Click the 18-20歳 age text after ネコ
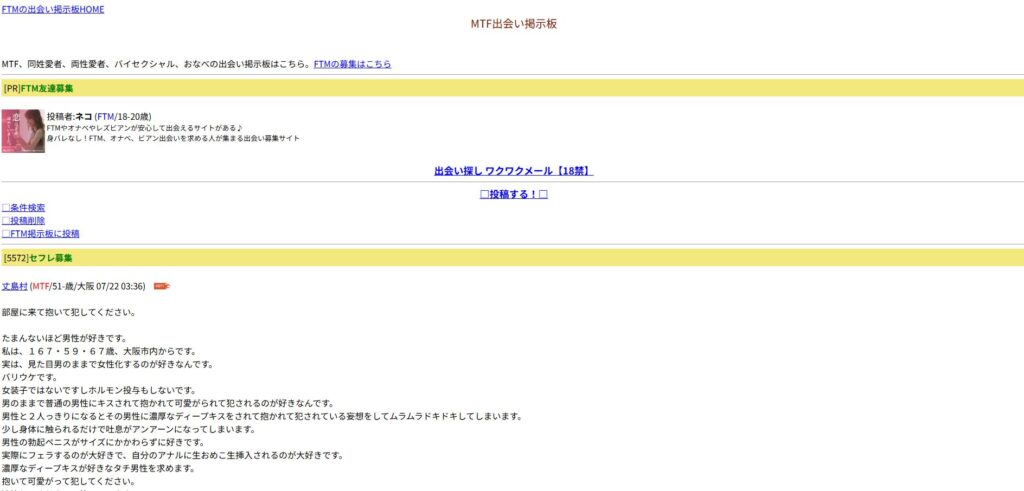1024x491 pixels. coord(134,117)
